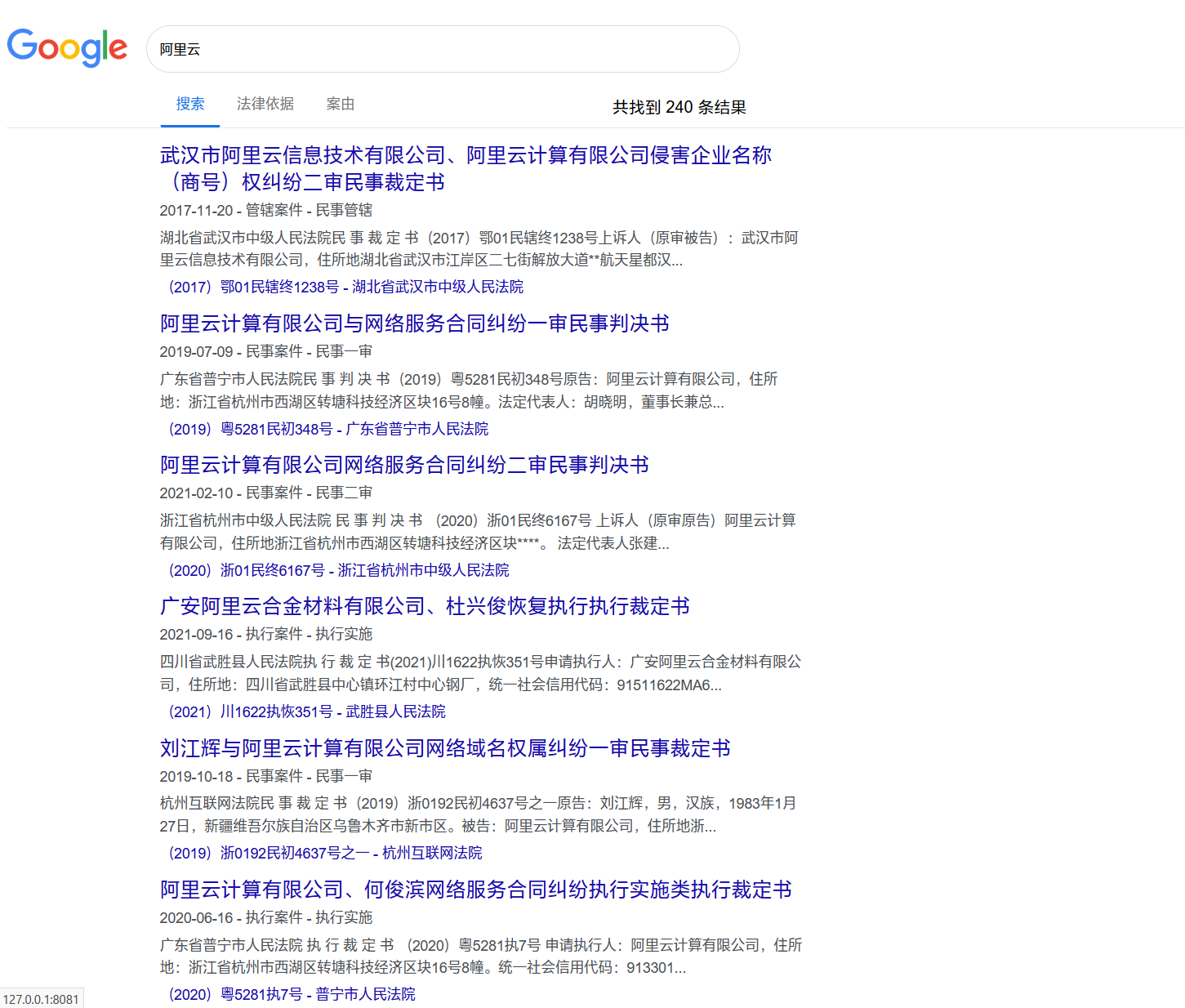Open case number link 鄂01民辖终1238号
This screenshot has width=1185, height=1008.
tap(345, 287)
